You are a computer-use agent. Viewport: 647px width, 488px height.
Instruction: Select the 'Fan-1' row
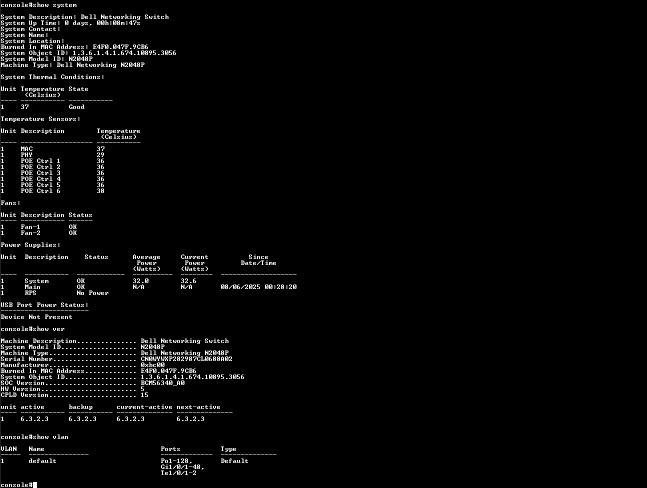click(39, 227)
